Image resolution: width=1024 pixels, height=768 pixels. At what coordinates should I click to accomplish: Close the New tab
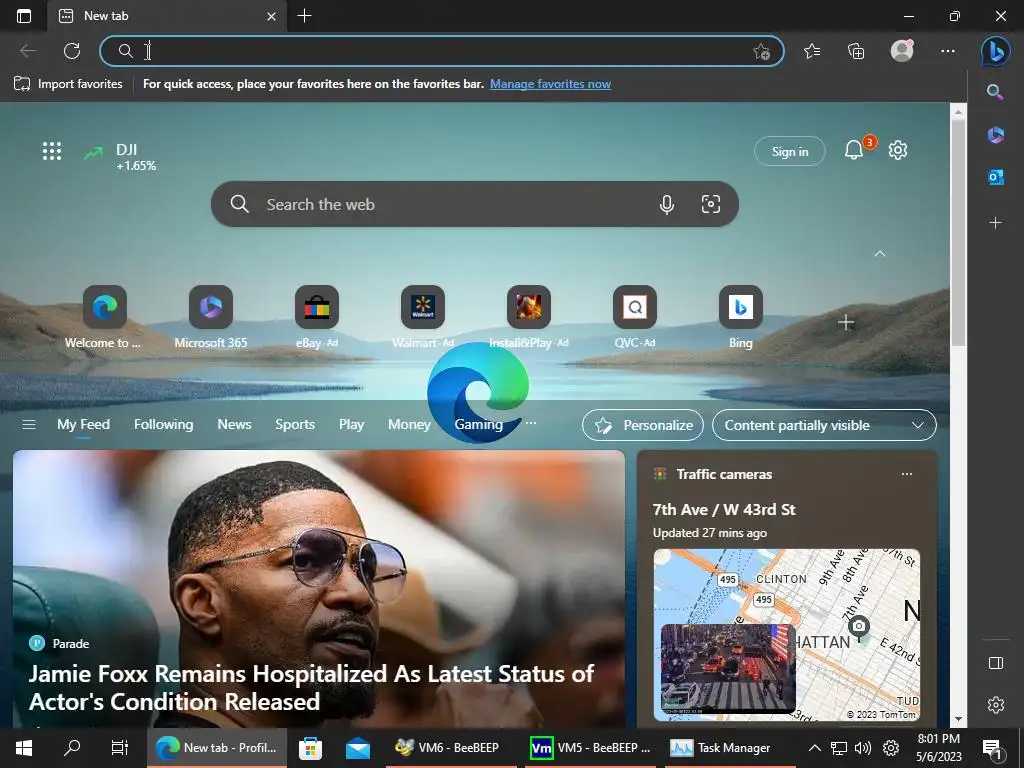(x=272, y=16)
